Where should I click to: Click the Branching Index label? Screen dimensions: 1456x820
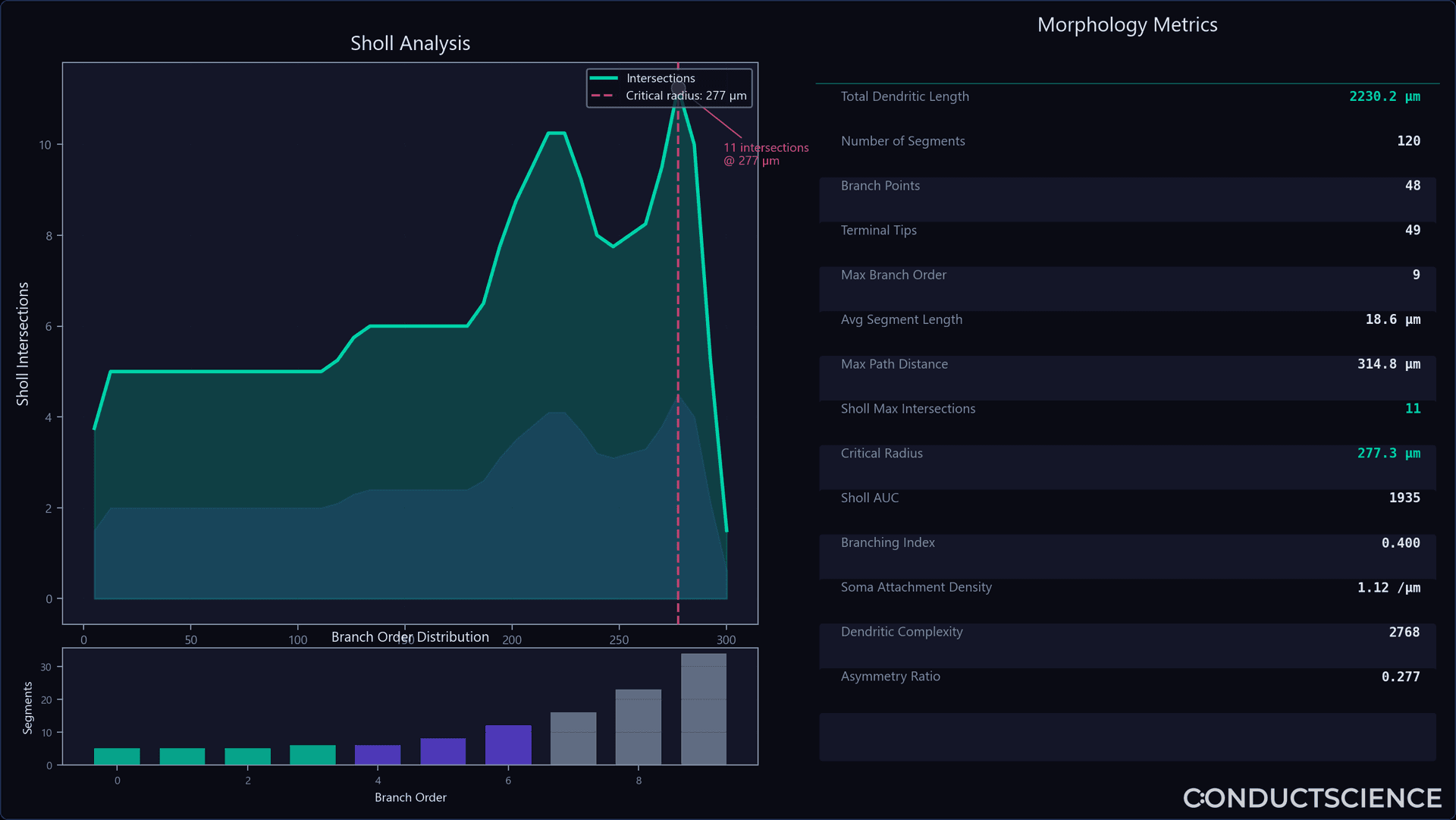887,543
